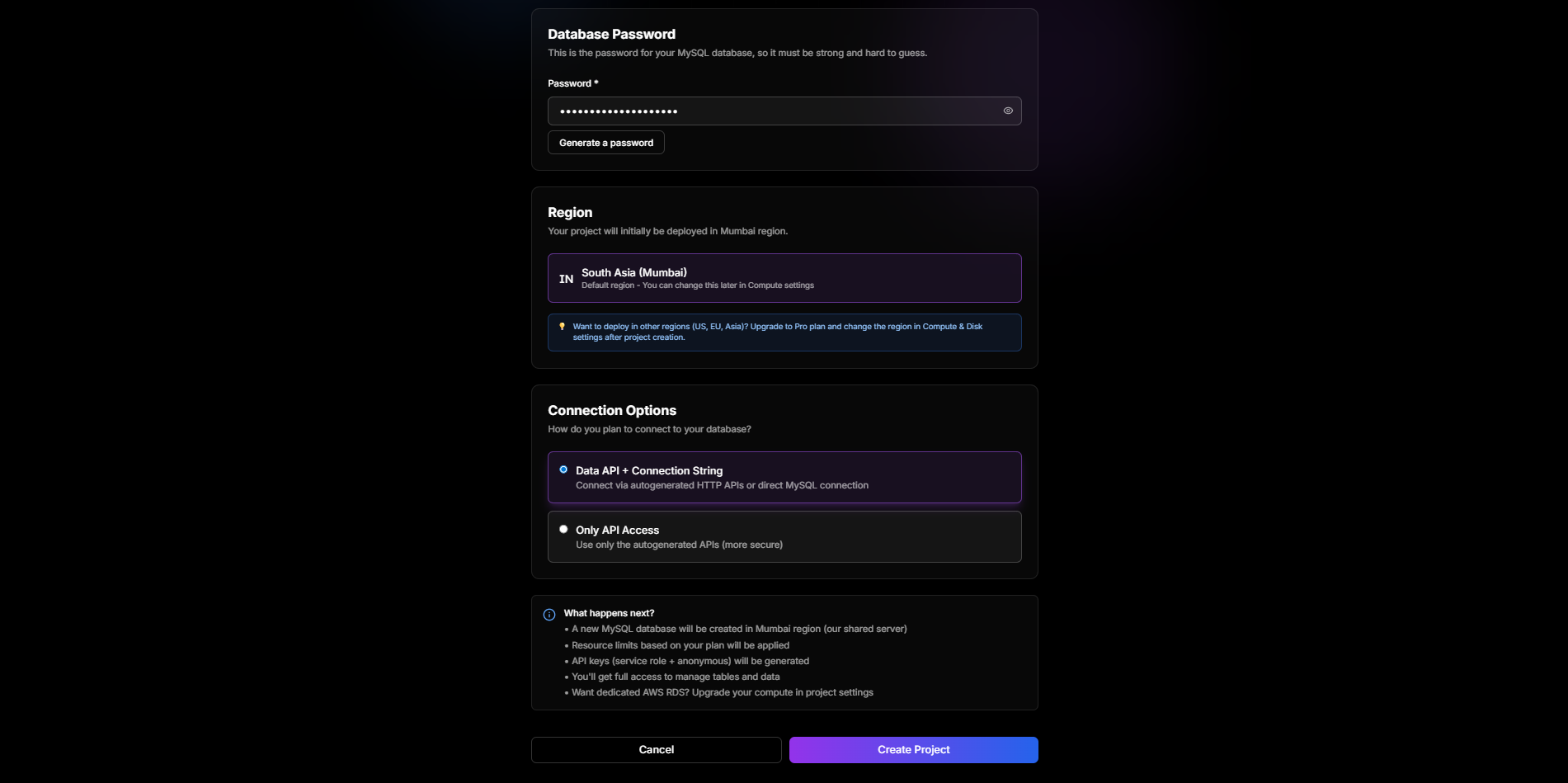Click the more secure autogenerated APIs description

pyautogui.click(x=679, y=545)
